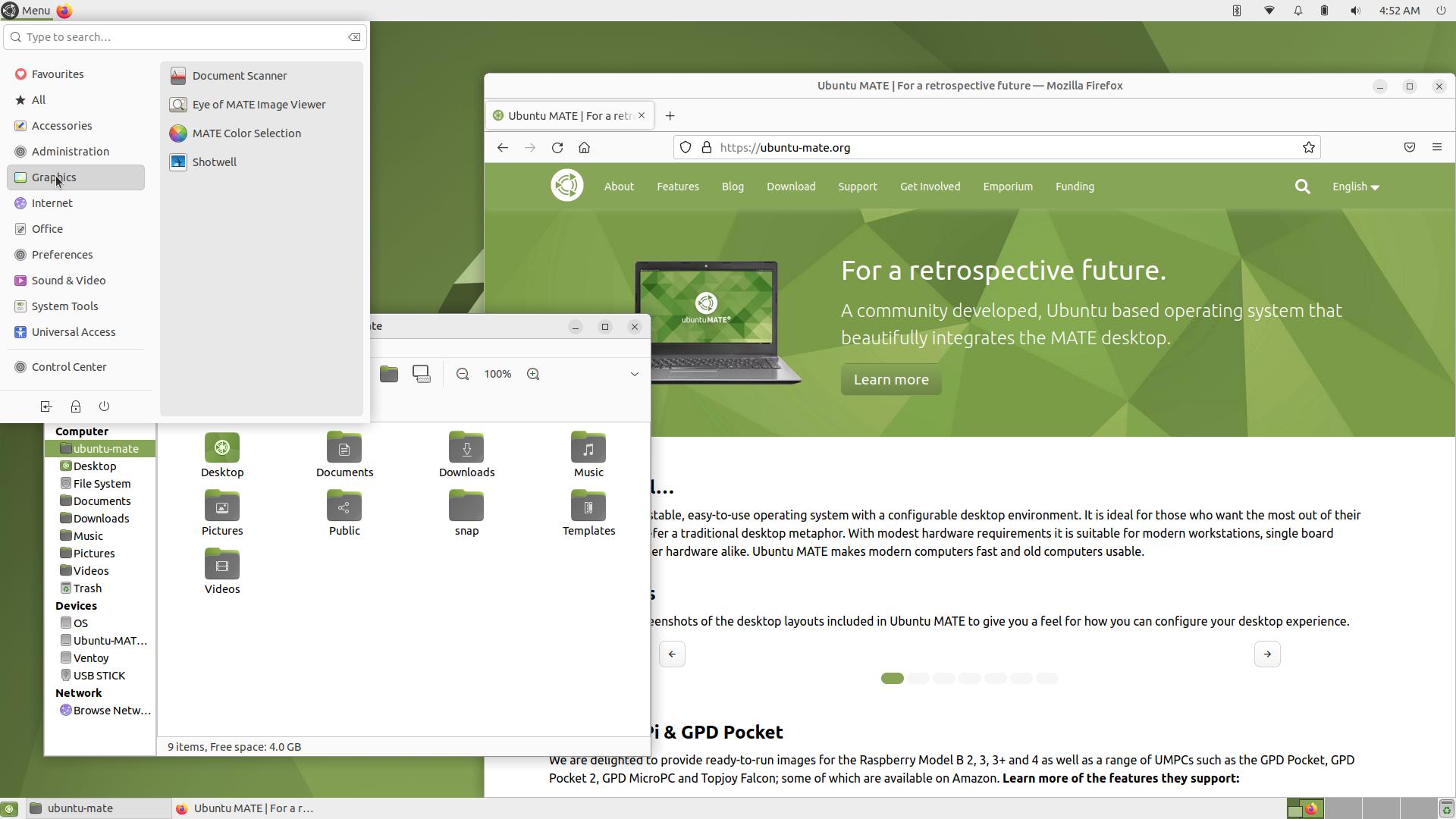
Task: Launch MATE Color Selection
Action: click(261, 133)
